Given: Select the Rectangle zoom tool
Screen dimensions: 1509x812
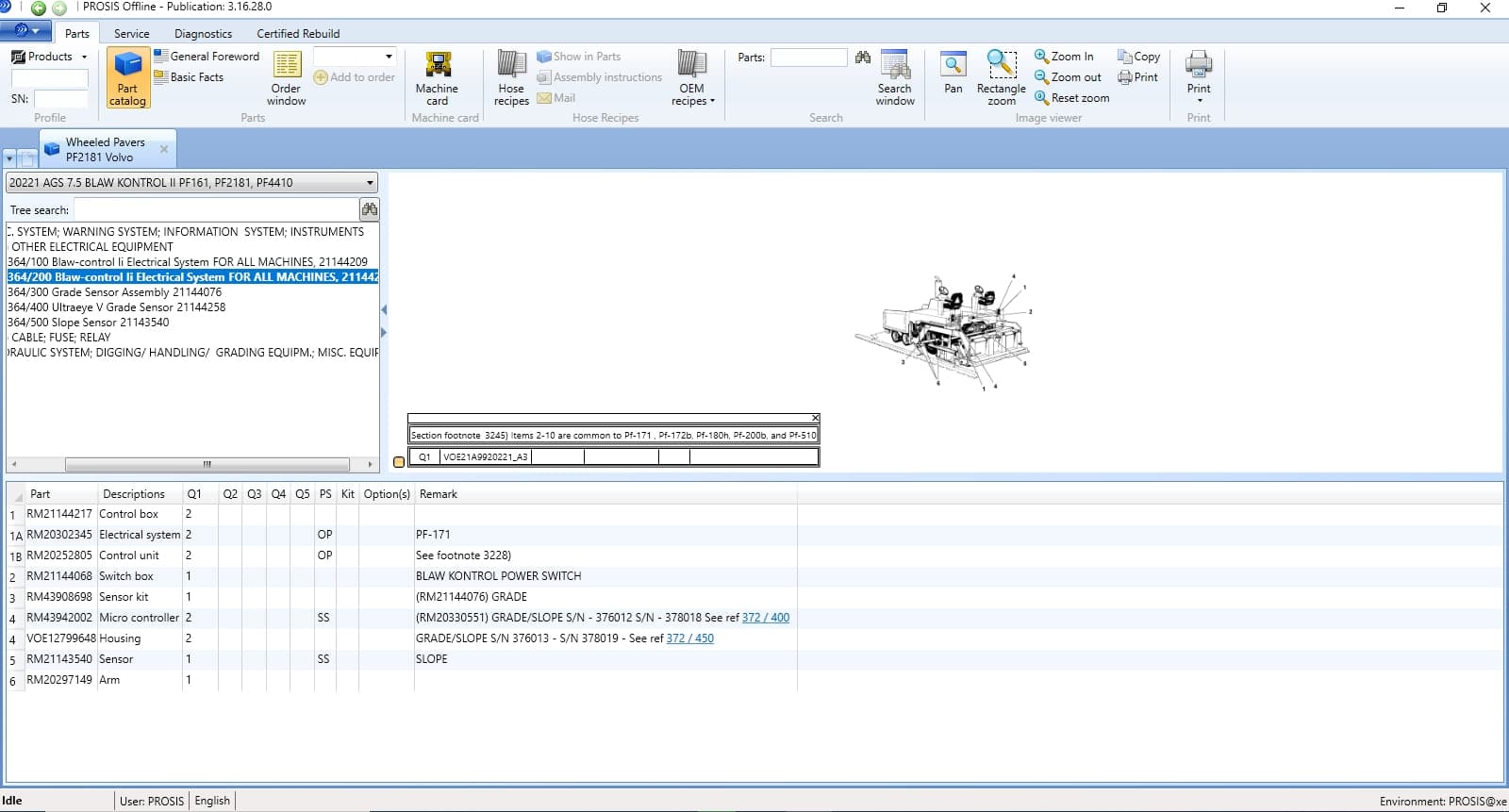Looking at the screenshot, I should 1002,78.
